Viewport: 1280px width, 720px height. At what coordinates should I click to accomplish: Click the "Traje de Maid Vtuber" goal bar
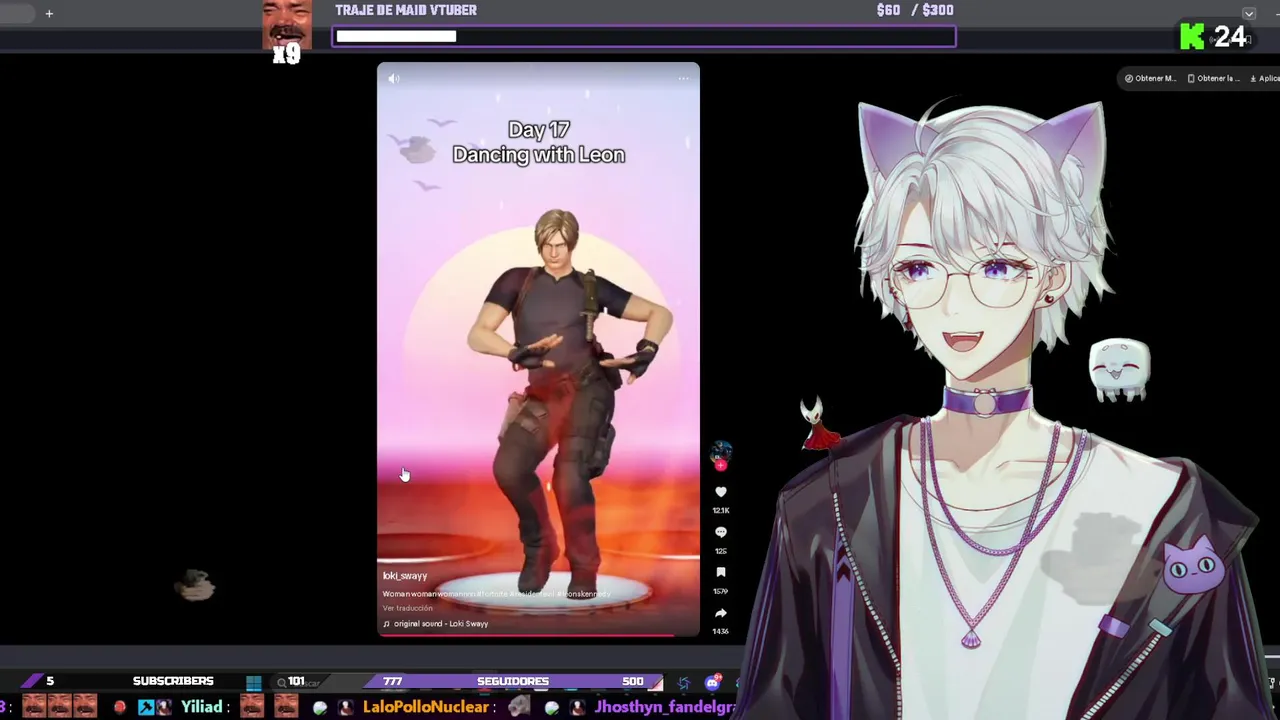644,37
